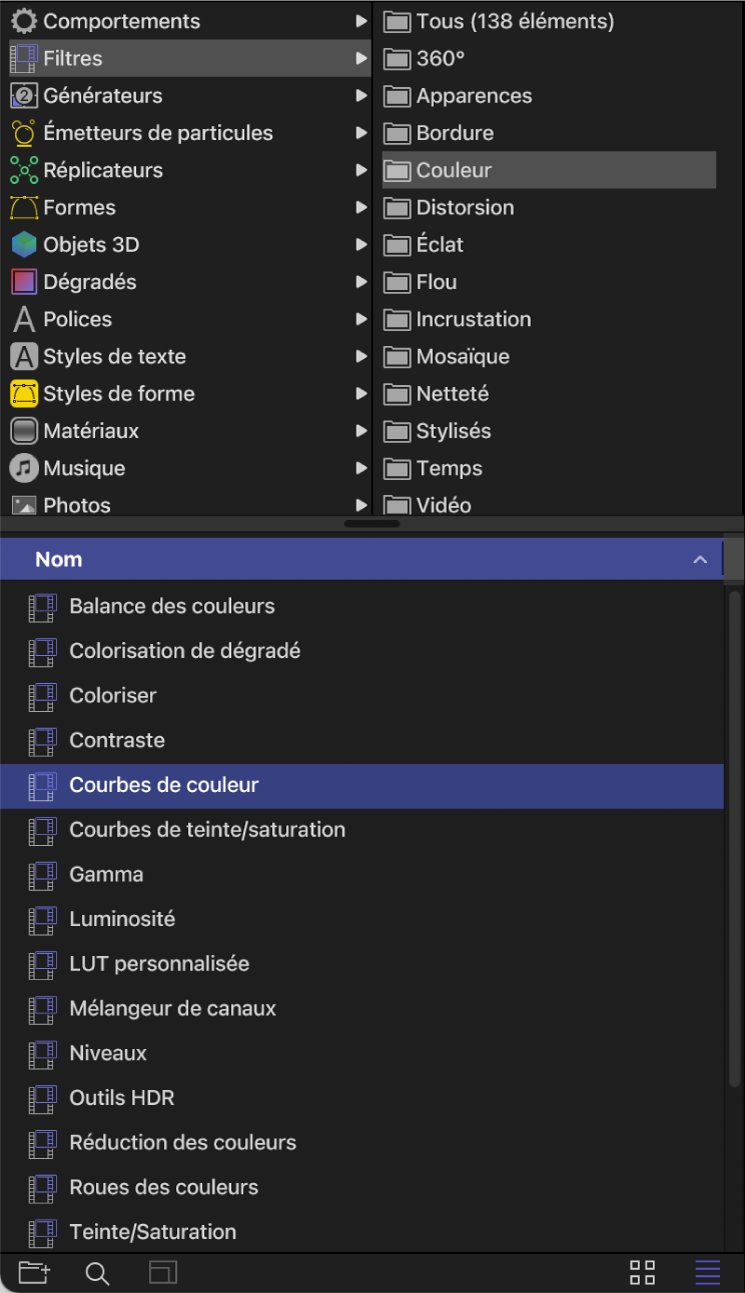Choose the Balance des couleurs filter
745x1293 pixels.
pyautogui.click(x=171, y=606)
